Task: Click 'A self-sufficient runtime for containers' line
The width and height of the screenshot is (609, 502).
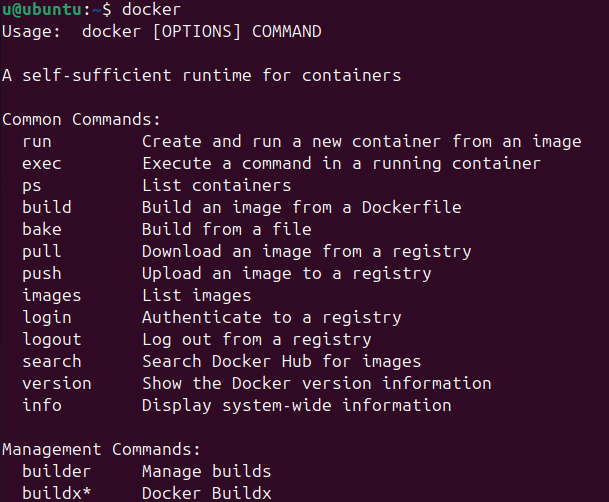Action: point(202,75)
